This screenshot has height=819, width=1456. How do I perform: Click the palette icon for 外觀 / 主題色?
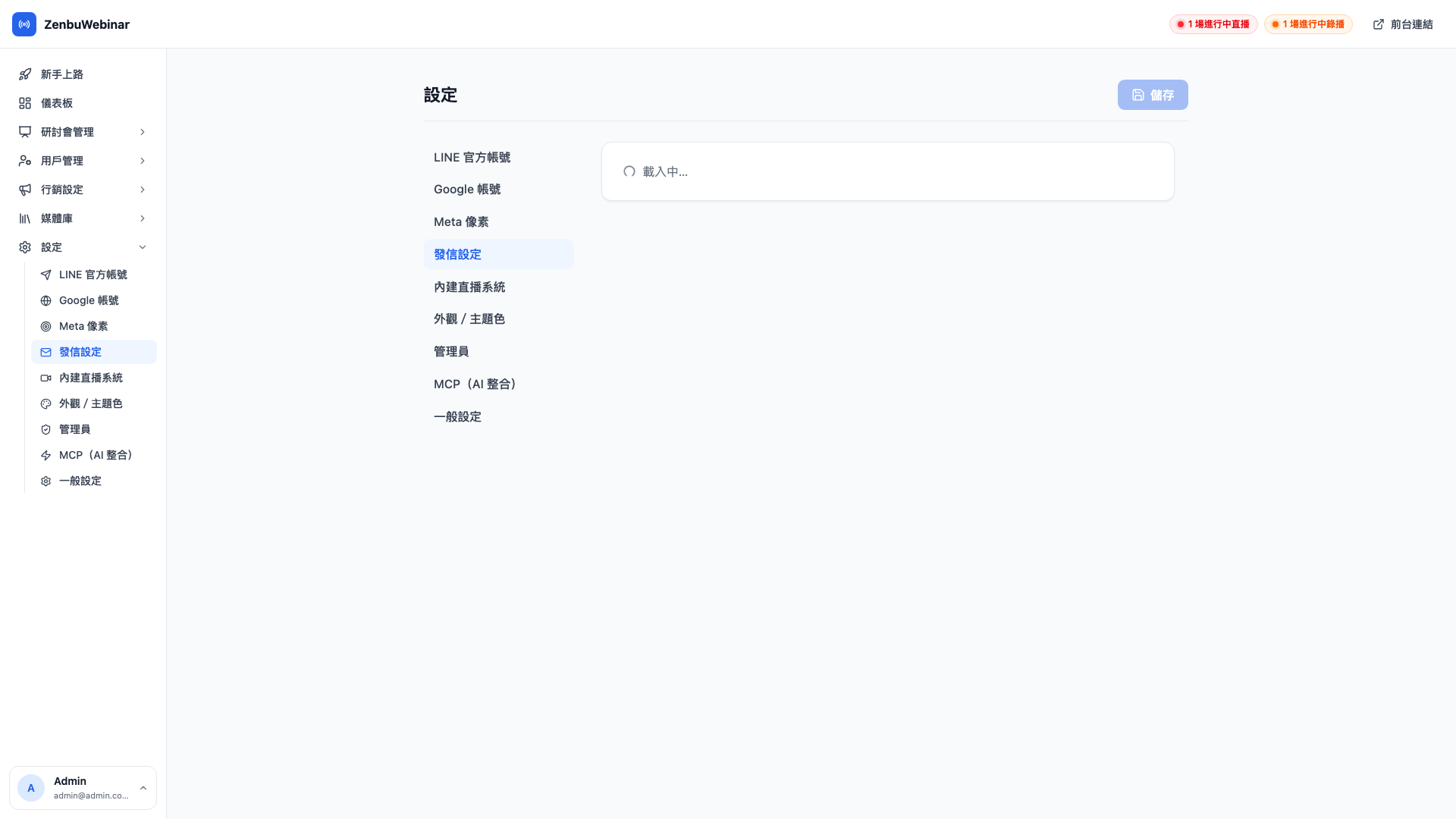pos(46,403)
